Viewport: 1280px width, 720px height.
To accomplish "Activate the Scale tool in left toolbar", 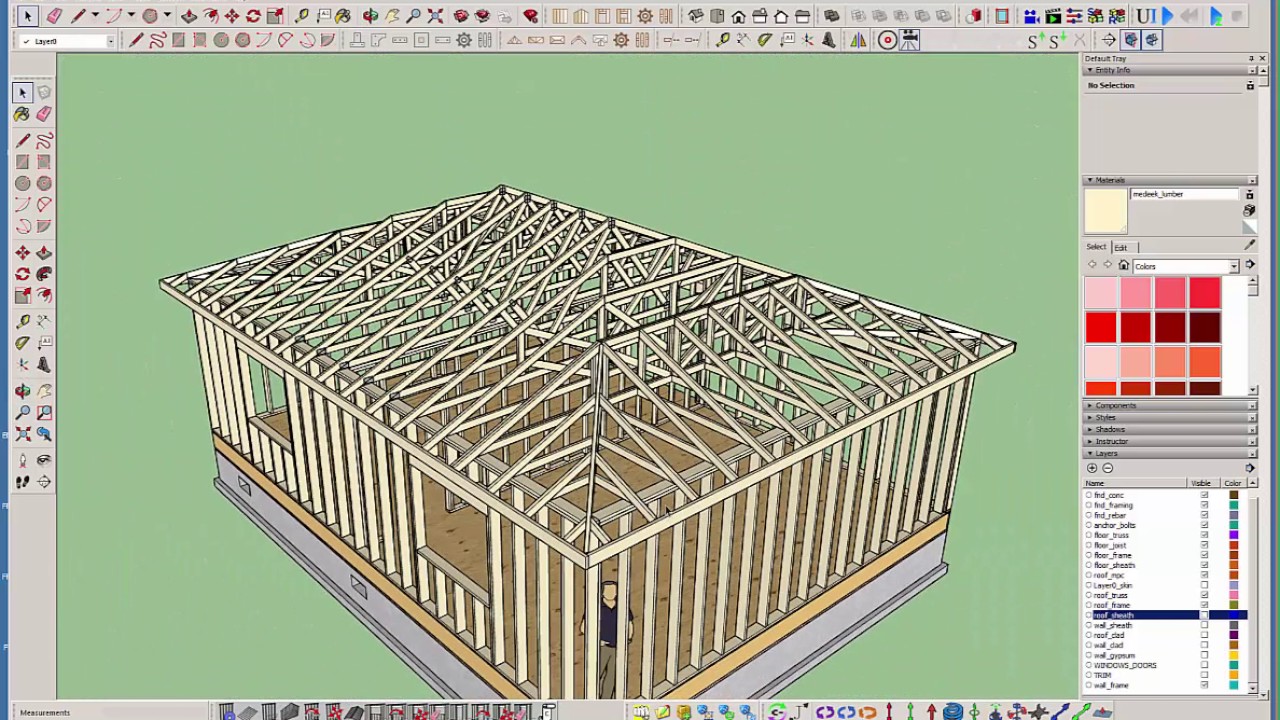I will [22, 296].
